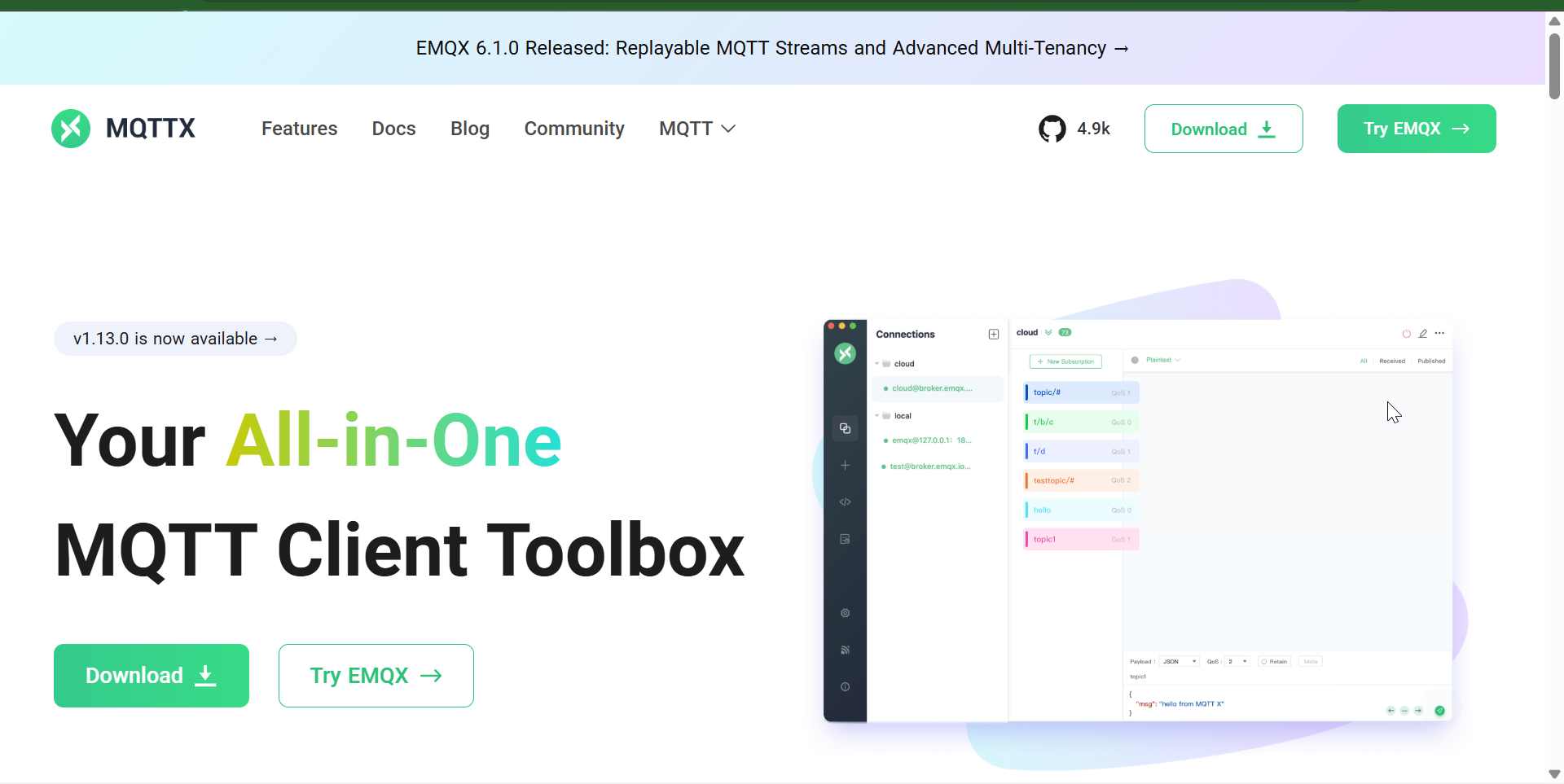Screen dimensions: 1564x784
Task: Click the MQTTX logo in the app preview sidebar
Action: [845, 353]
